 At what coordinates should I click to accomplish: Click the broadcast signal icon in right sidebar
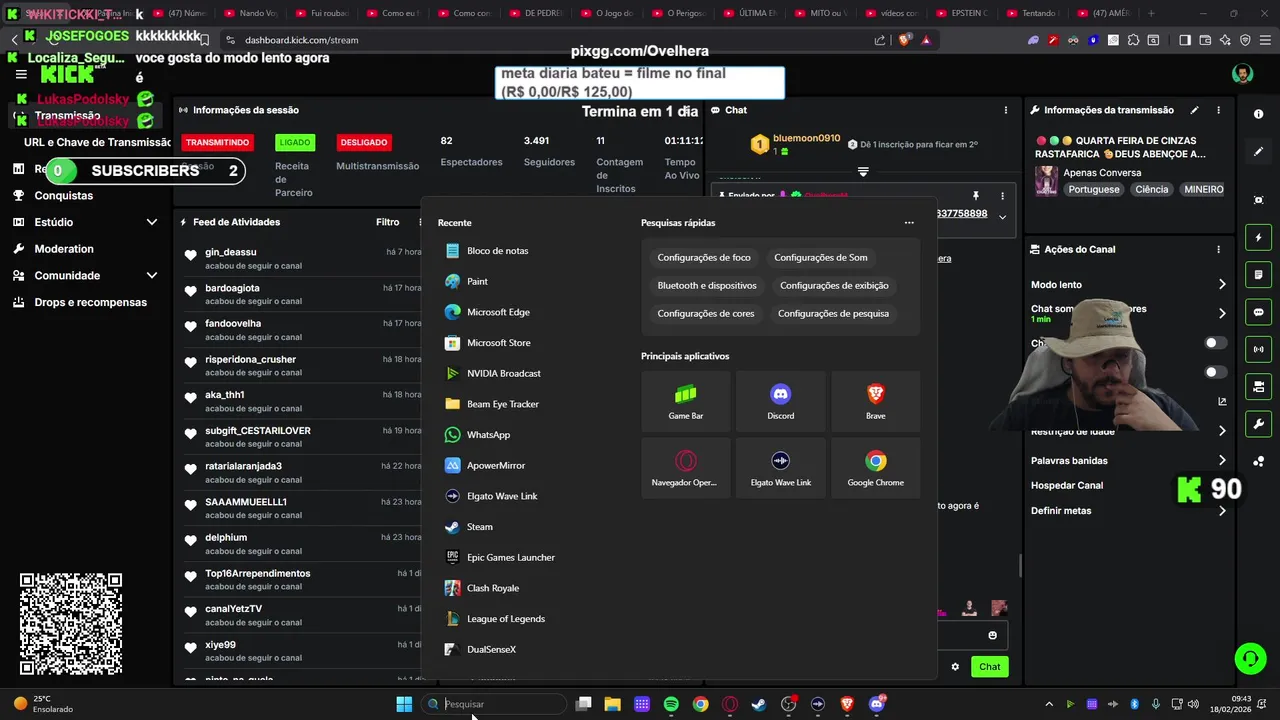1258,349
